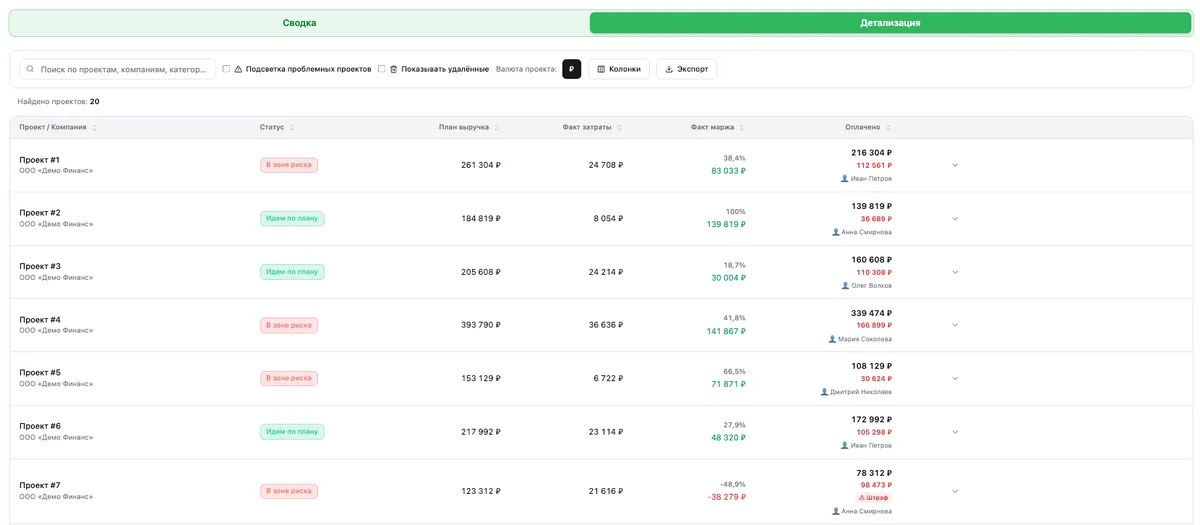Click the search magnifier icon
Viewport: 1200px width, 525px height.
(x=30, y=69)
